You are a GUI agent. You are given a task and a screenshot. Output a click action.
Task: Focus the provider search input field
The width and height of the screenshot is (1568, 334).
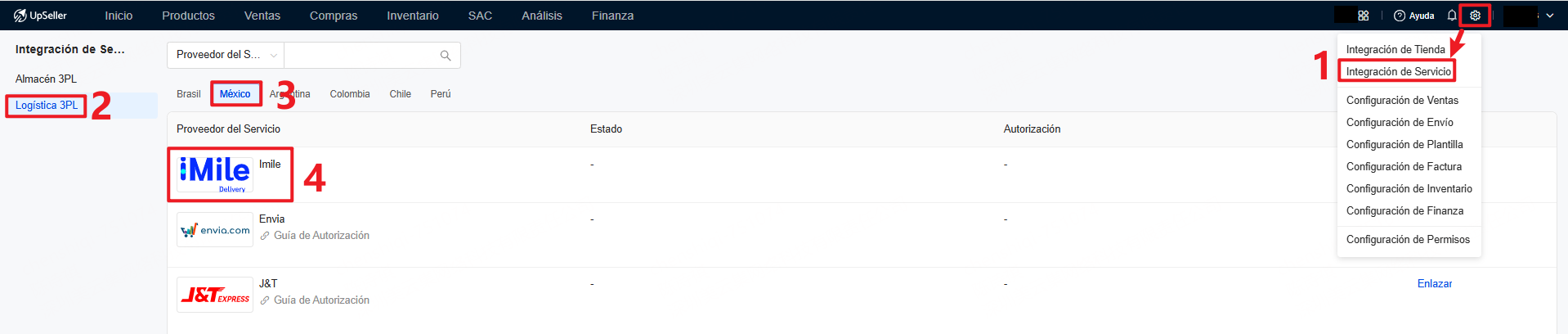coord(362,55)
